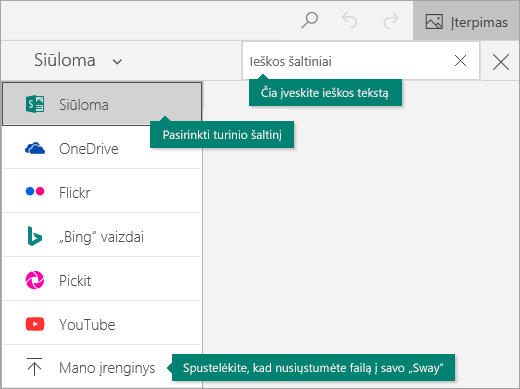Click the chevron next to Siūloma heading
The image size is (520, 389).
117,62
